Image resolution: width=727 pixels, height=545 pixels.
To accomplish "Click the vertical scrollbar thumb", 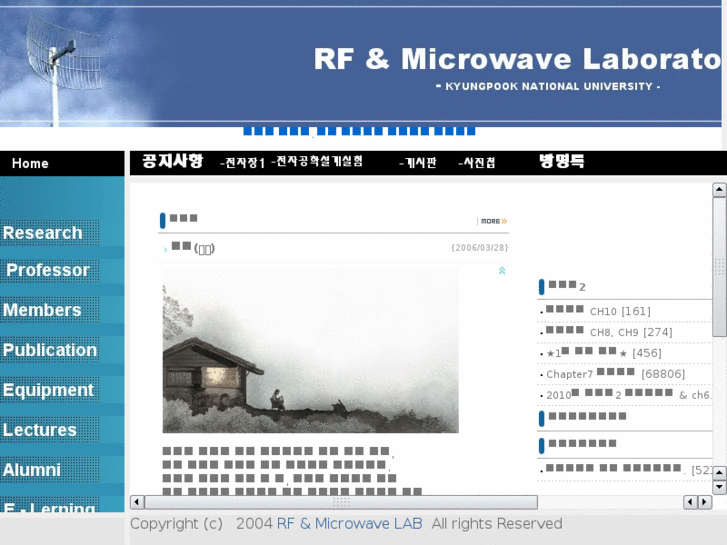I will click(719, 267).
